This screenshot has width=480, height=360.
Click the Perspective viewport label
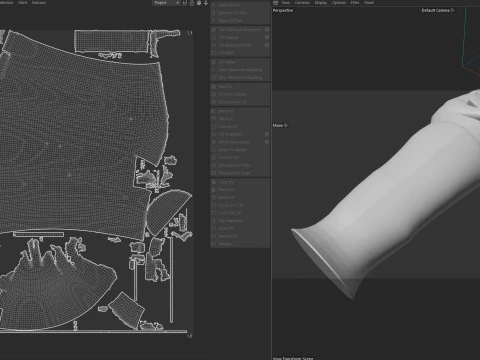283,10
